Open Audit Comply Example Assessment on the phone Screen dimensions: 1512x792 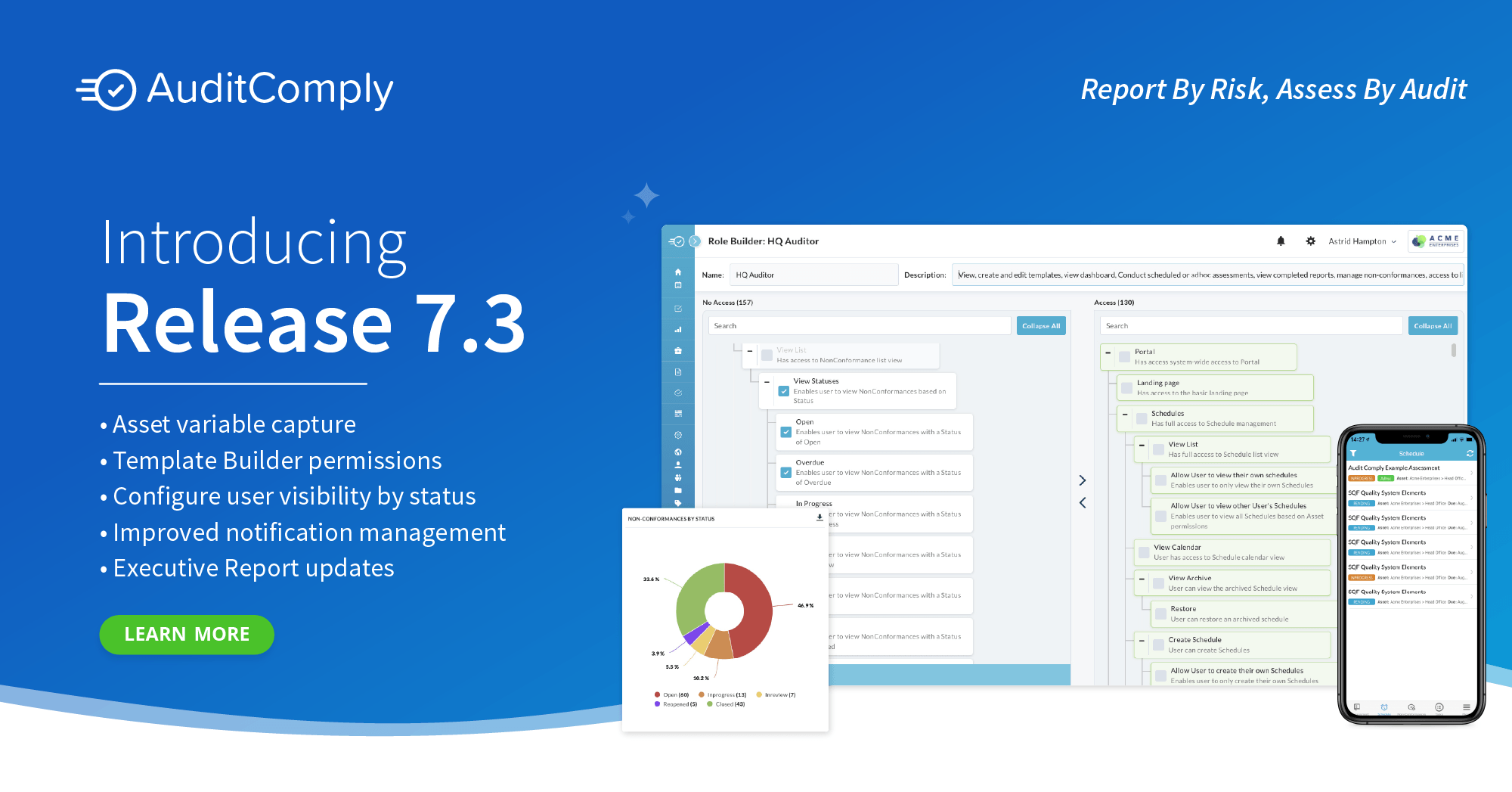(x=1411, y=473)
